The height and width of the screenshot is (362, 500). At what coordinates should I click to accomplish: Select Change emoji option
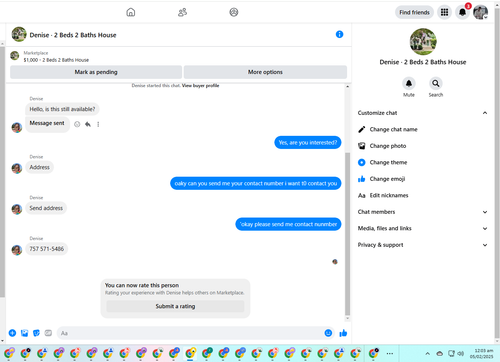422,179
